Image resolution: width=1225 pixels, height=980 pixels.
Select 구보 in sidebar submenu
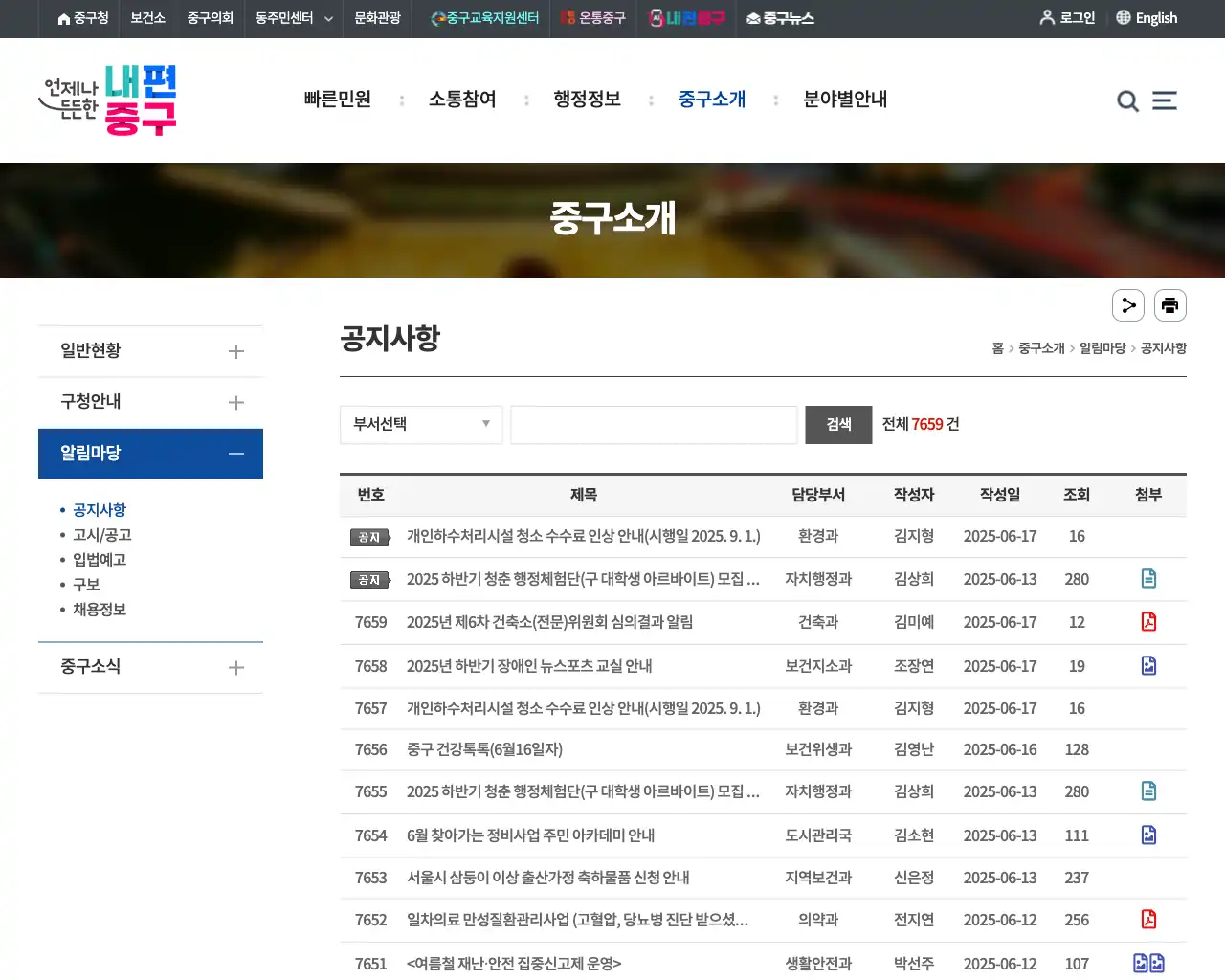point(86,585)
